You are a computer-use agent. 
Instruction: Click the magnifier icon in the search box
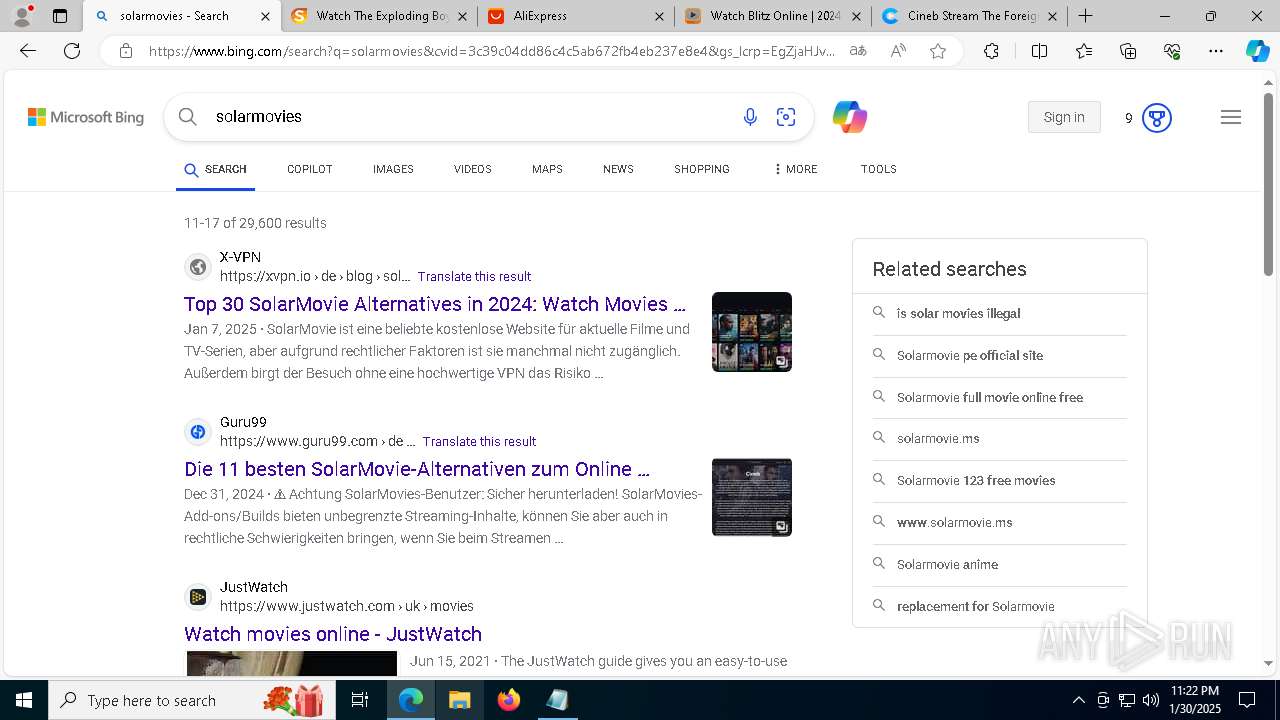(187, 117)
